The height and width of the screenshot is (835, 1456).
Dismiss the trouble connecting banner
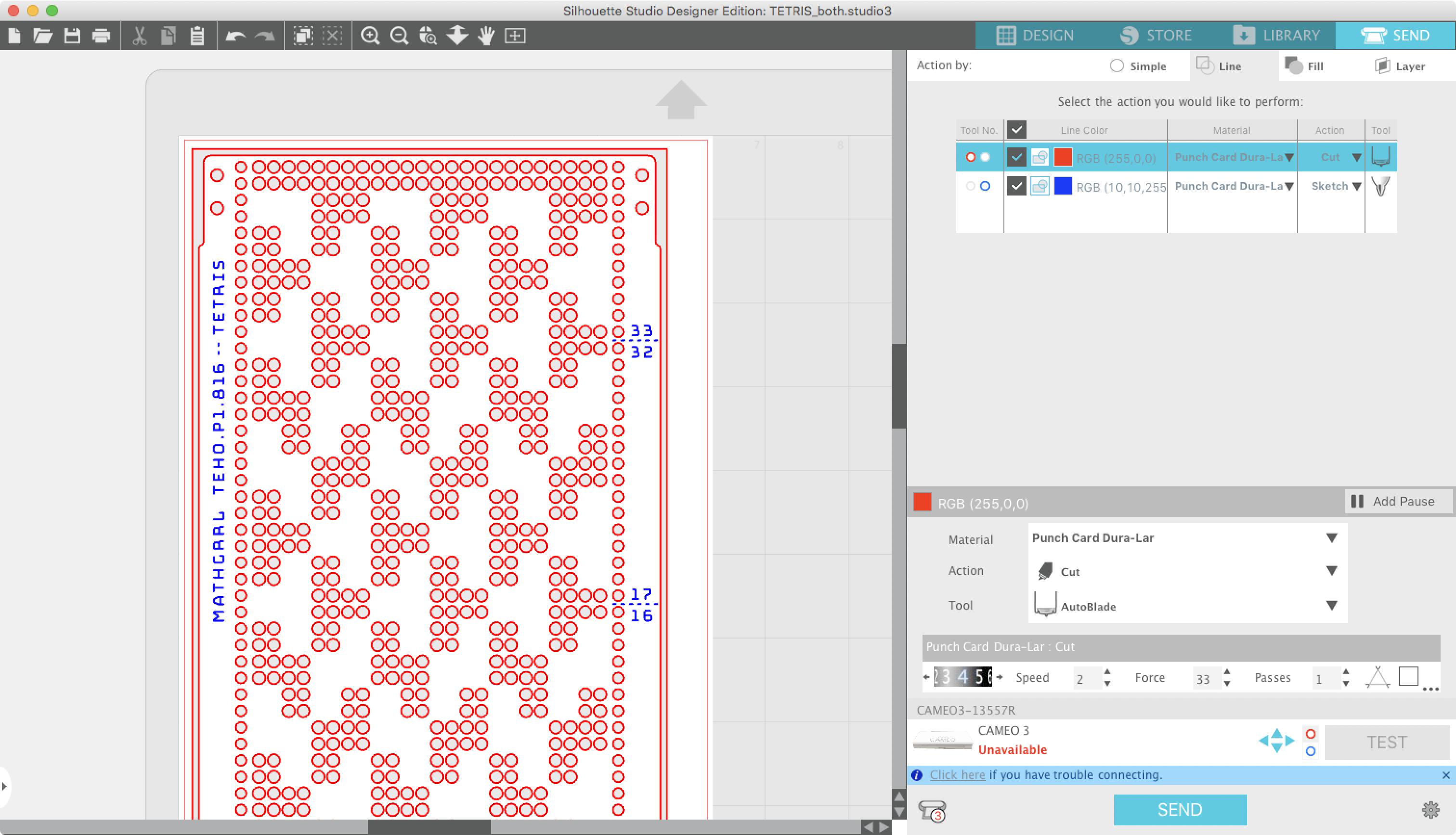pos(1446,775)
